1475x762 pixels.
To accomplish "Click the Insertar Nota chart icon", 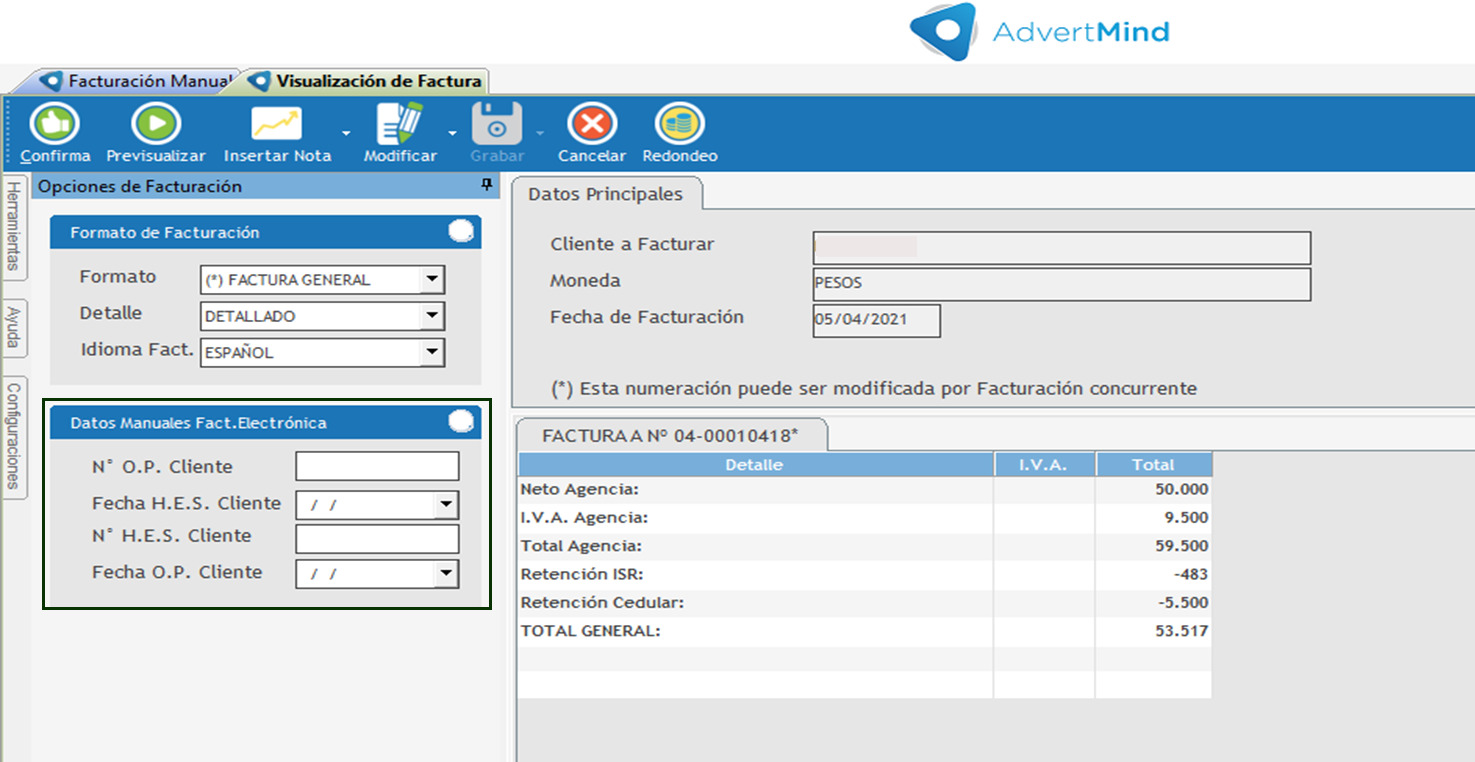I will (x=277, y=125).
